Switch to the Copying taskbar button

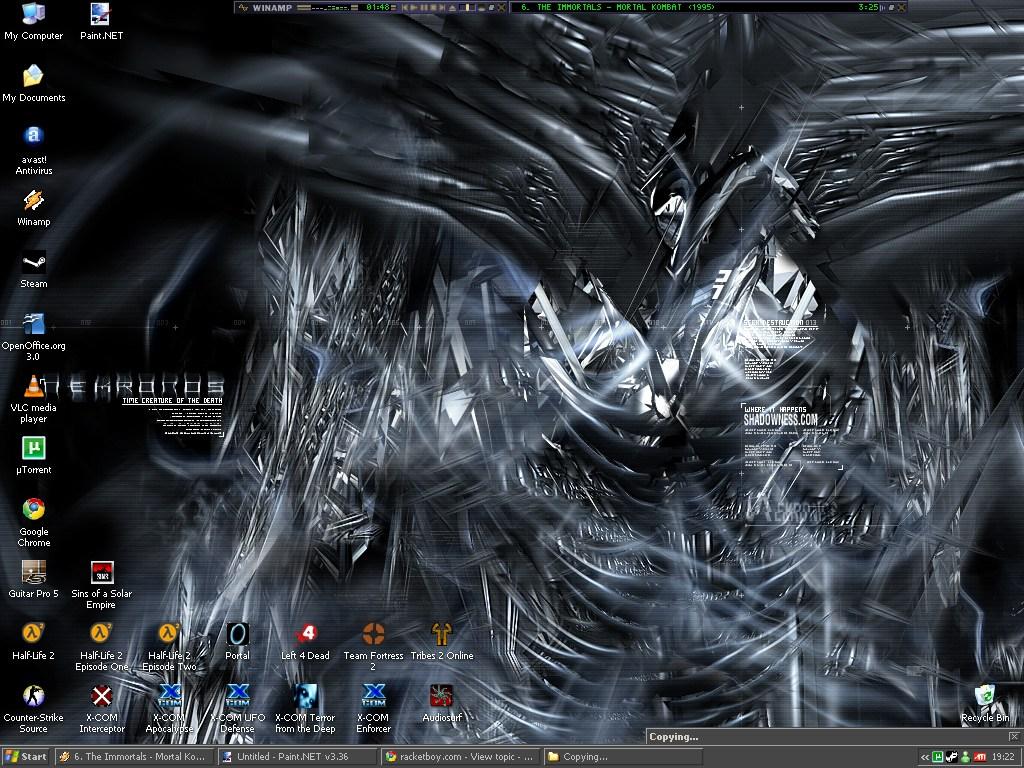tap(622, 757)
